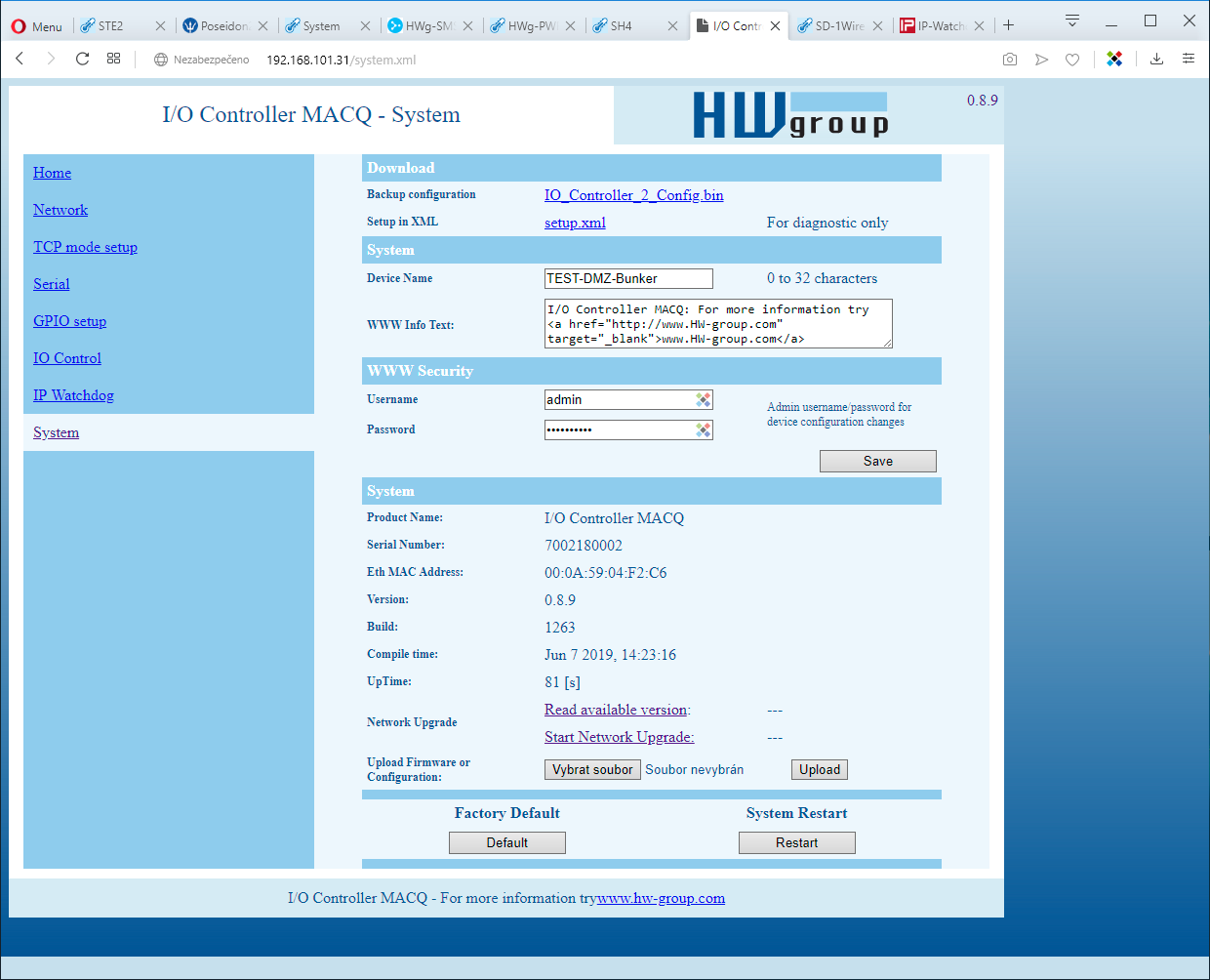The height and width of the screenshot is (980, 1210).
Task: Visit www.hw-group.com footer link
Action: 661,898
